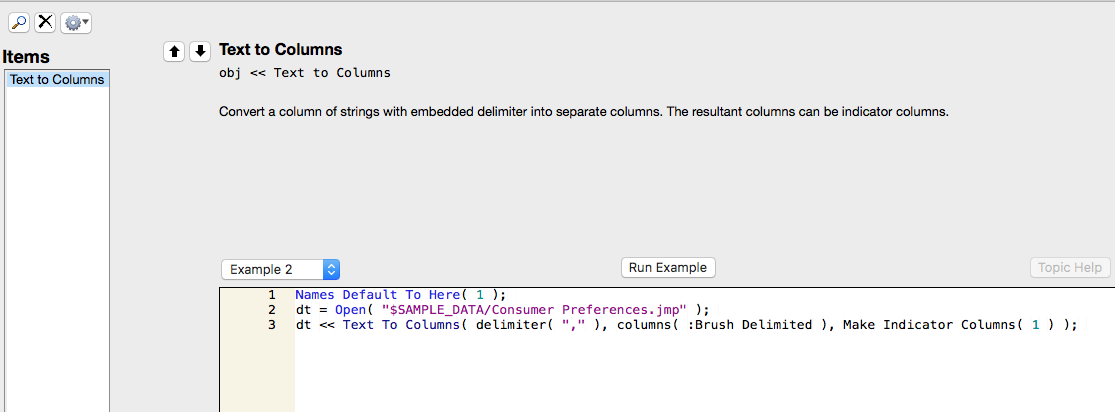Click line number 3 in script gutter
Image resolution: width=1115 pixels, height=412 pixels.
(272, 325)
